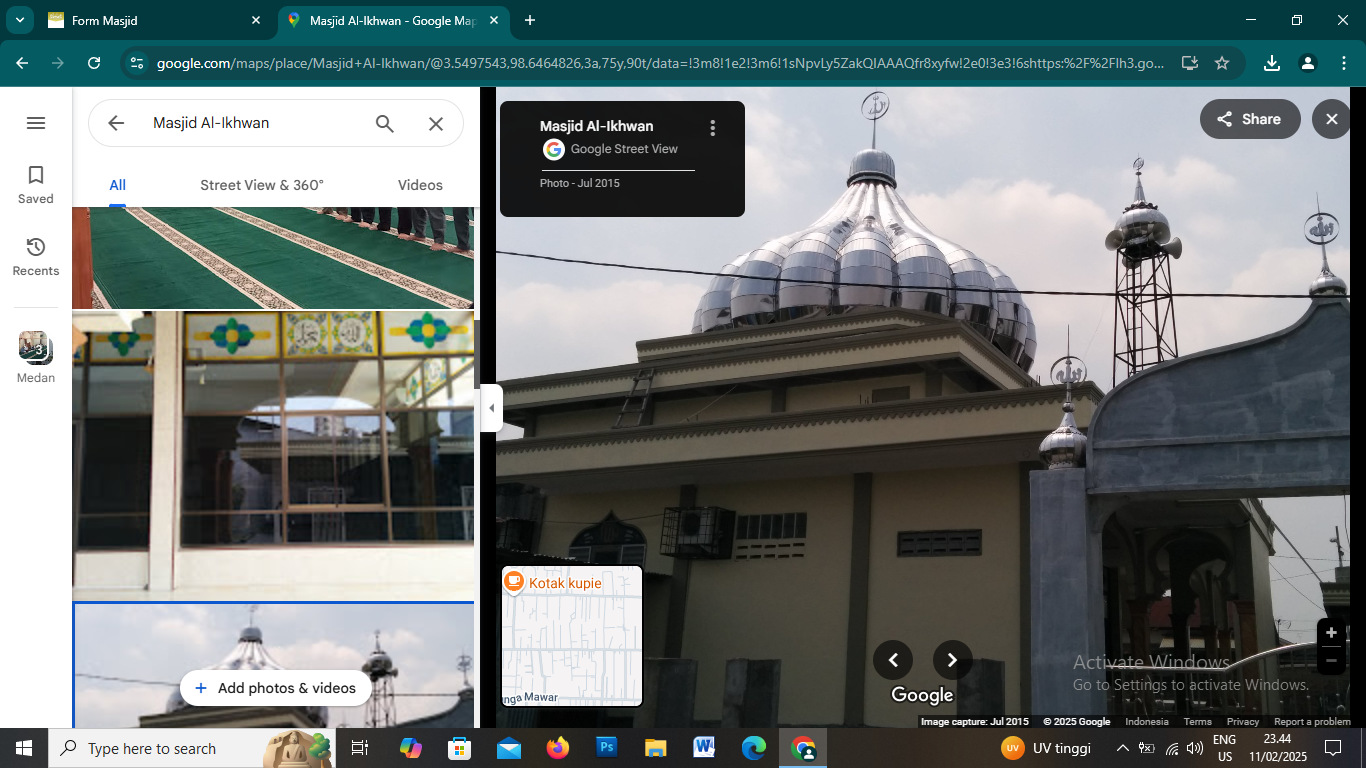The image size is (1366, 768).
Task: Clear the Masjid Al-Ikhwan search text
Action: coord(436,123)
